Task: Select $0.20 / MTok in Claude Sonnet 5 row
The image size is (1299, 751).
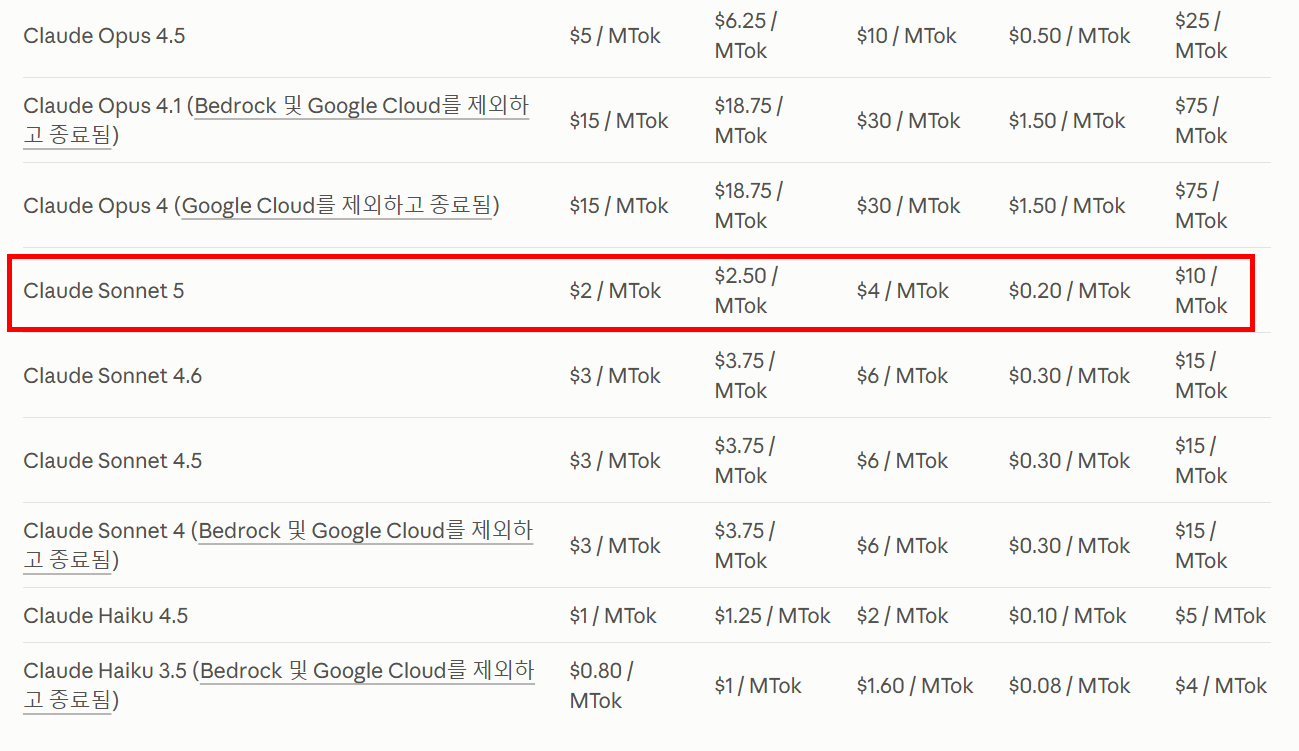Action: [1070, 291]
